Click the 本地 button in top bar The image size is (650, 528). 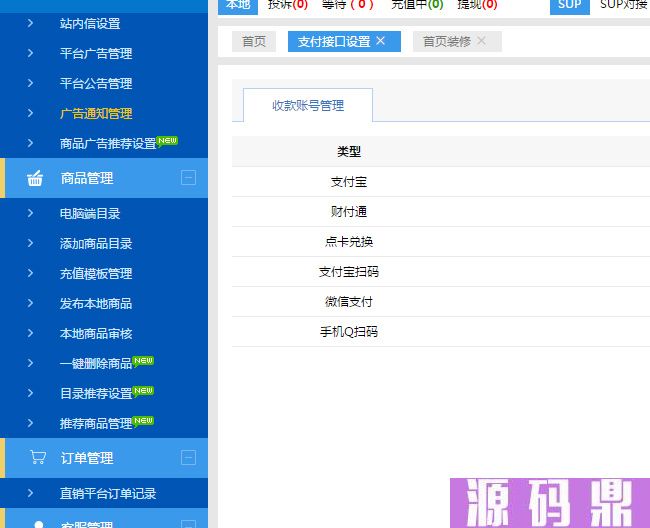coord(238,5)
